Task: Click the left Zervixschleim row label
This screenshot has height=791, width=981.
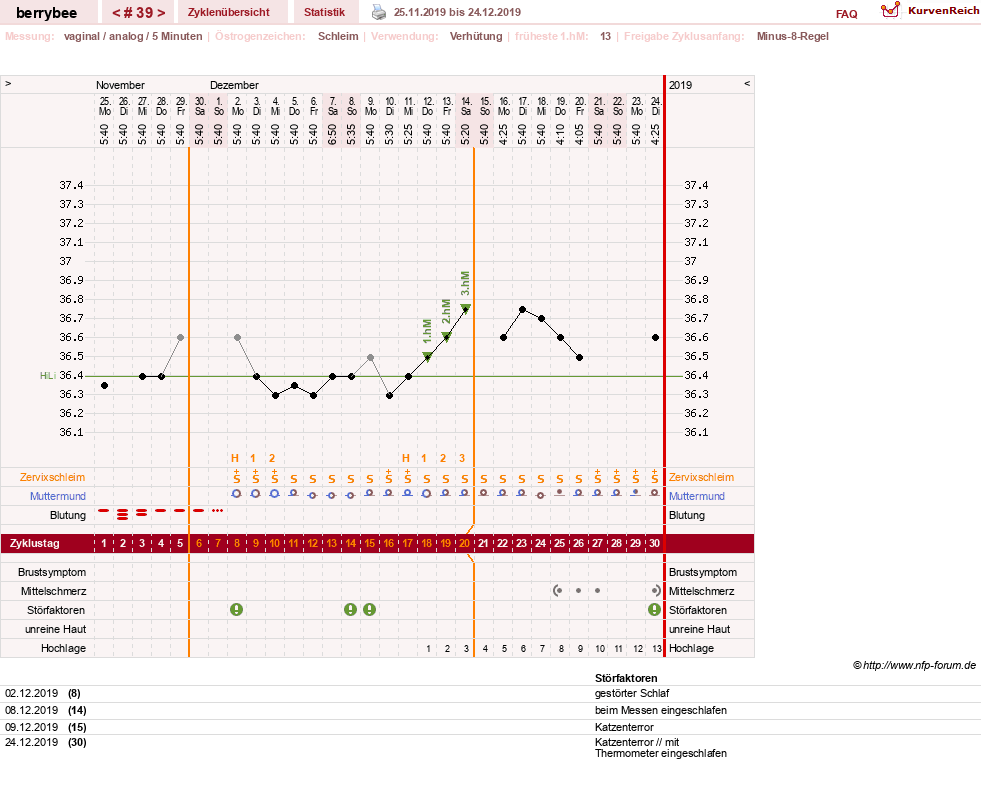Action: coord(53,477)
